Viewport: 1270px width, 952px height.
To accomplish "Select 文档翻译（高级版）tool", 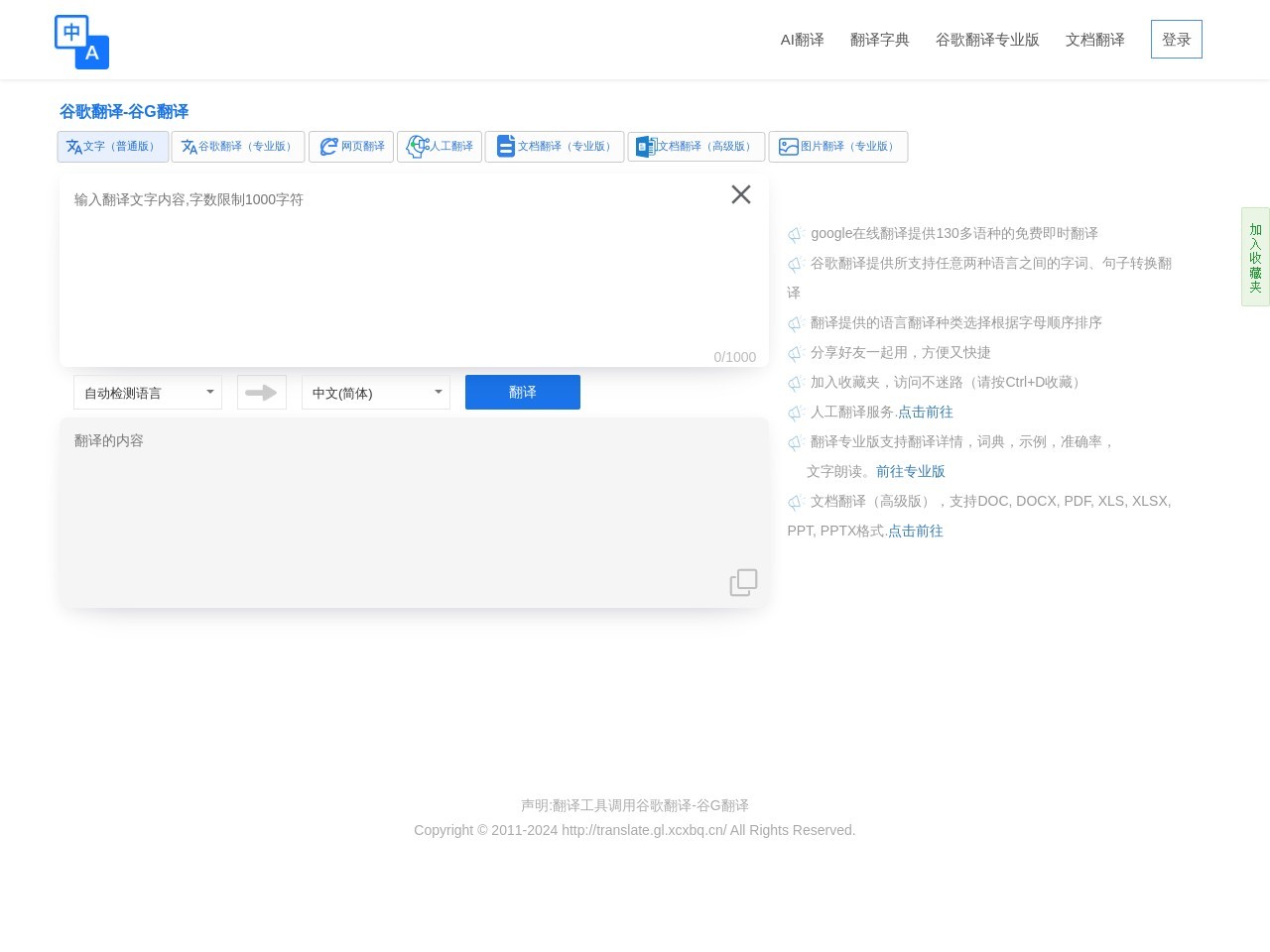I will point(696,146).
